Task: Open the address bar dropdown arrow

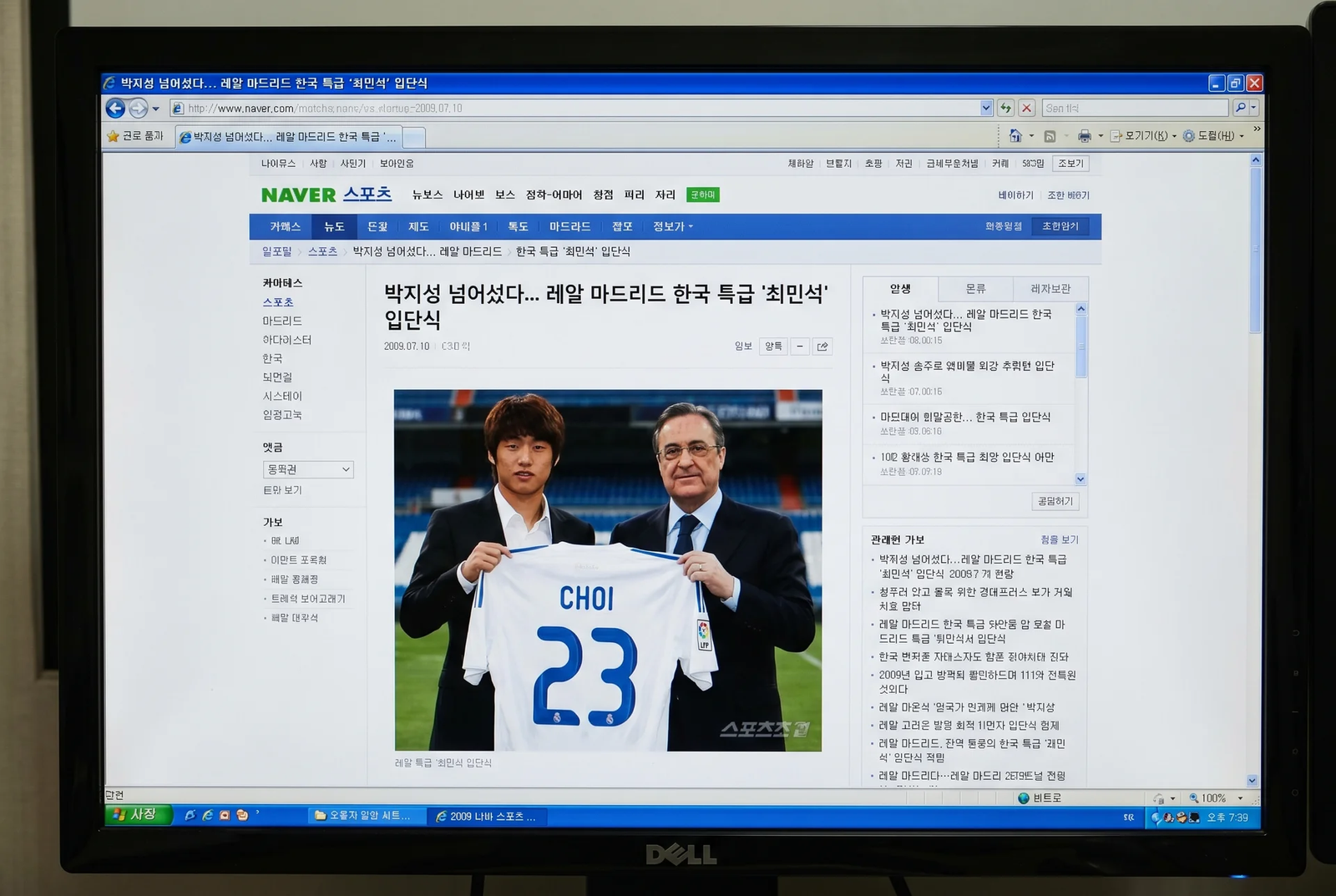Action: click(986, 108)
